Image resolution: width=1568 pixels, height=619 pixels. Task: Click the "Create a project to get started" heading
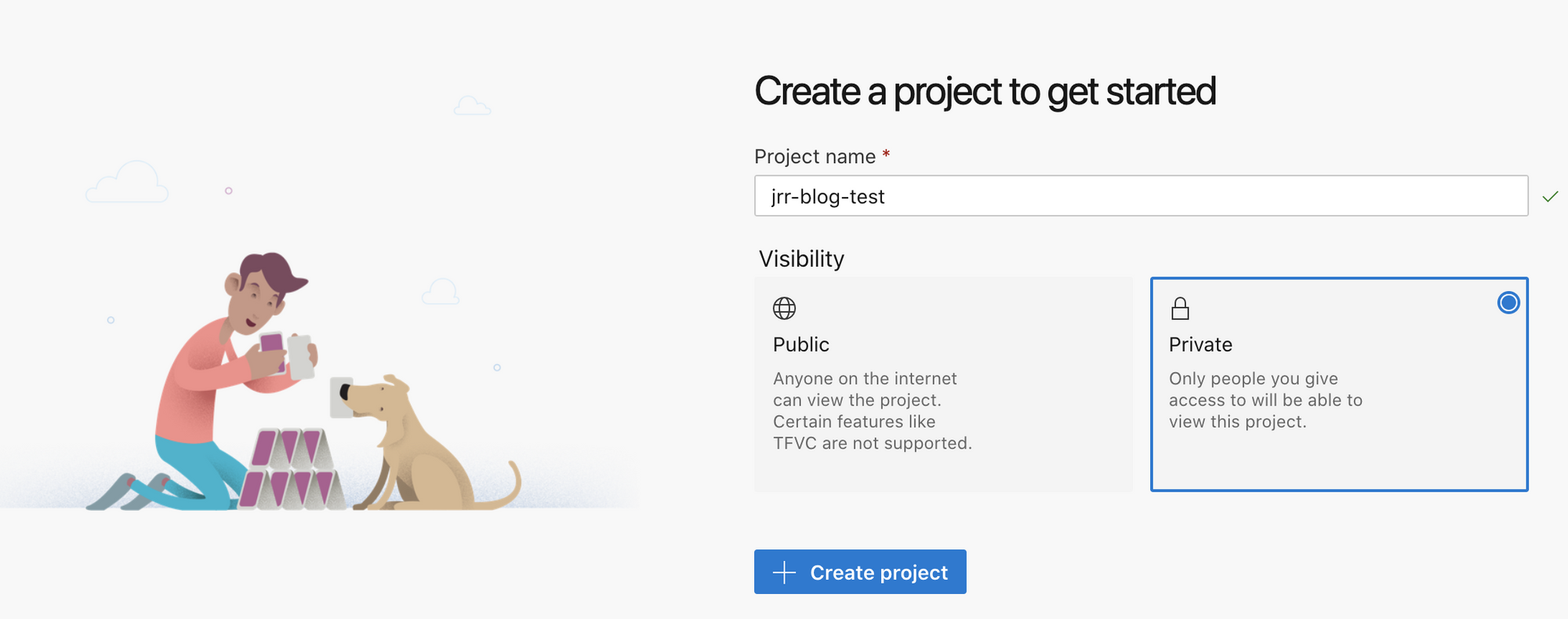coord(985,92)
